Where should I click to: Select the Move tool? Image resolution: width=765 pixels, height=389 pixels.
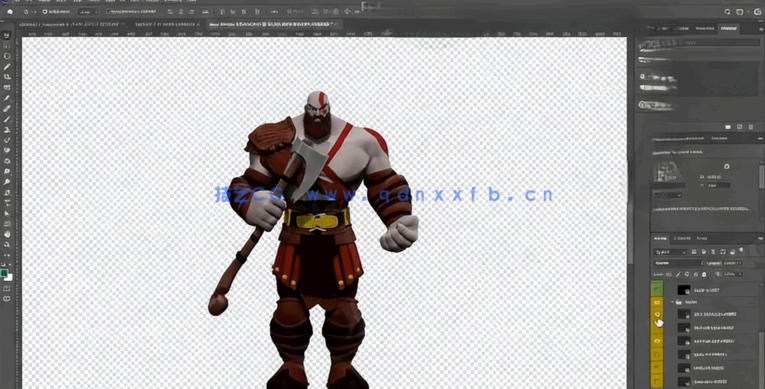click(7, 36)
